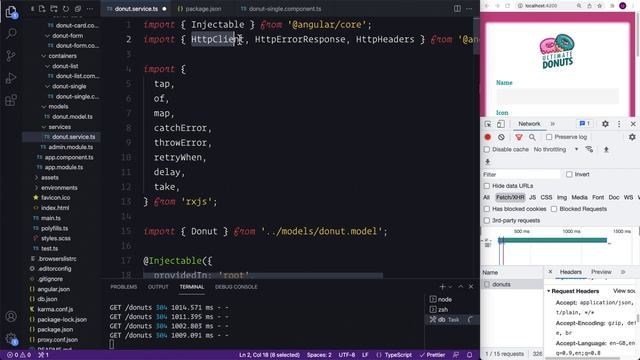Enable the Preserve log checkbox

(x=549, y=137)
